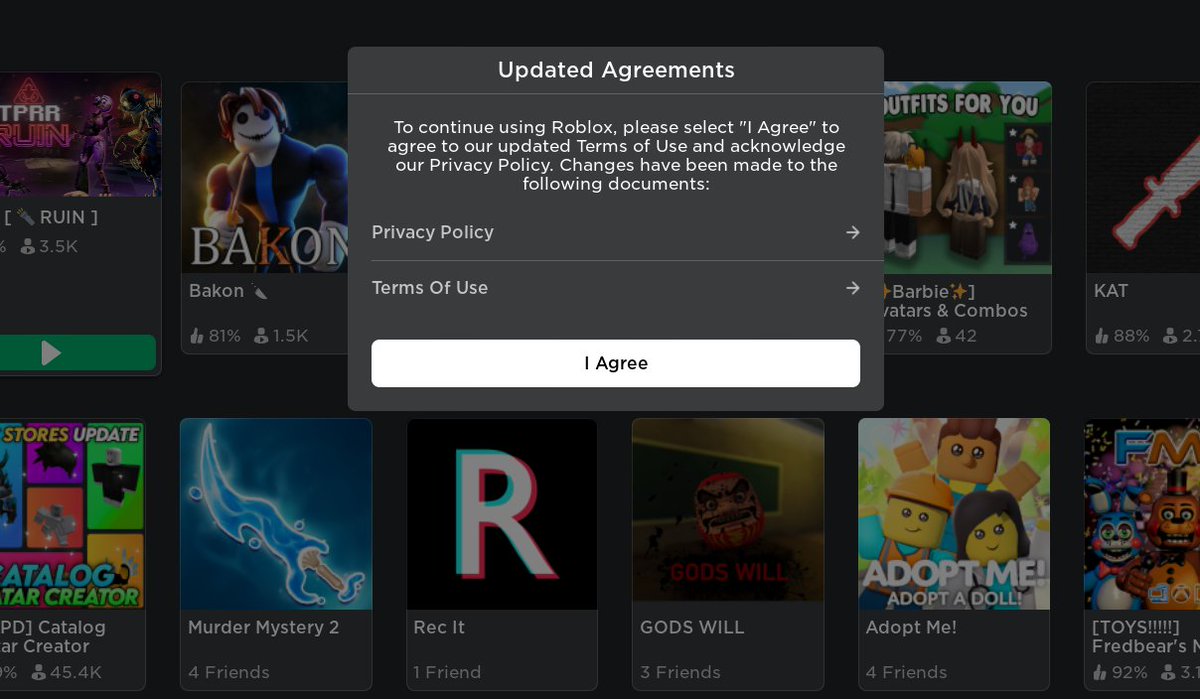1200x699 pixels.
Task: Click the Updated Agreements dialog heading
Action: pyautogui.click(x=616, y=70)
